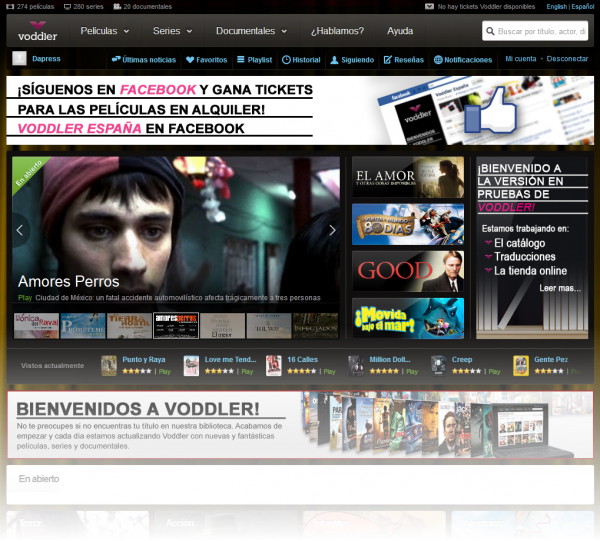This screenshot has height=541, width=600.
Task: Open Reseñas reviews section
Action: 404,60
